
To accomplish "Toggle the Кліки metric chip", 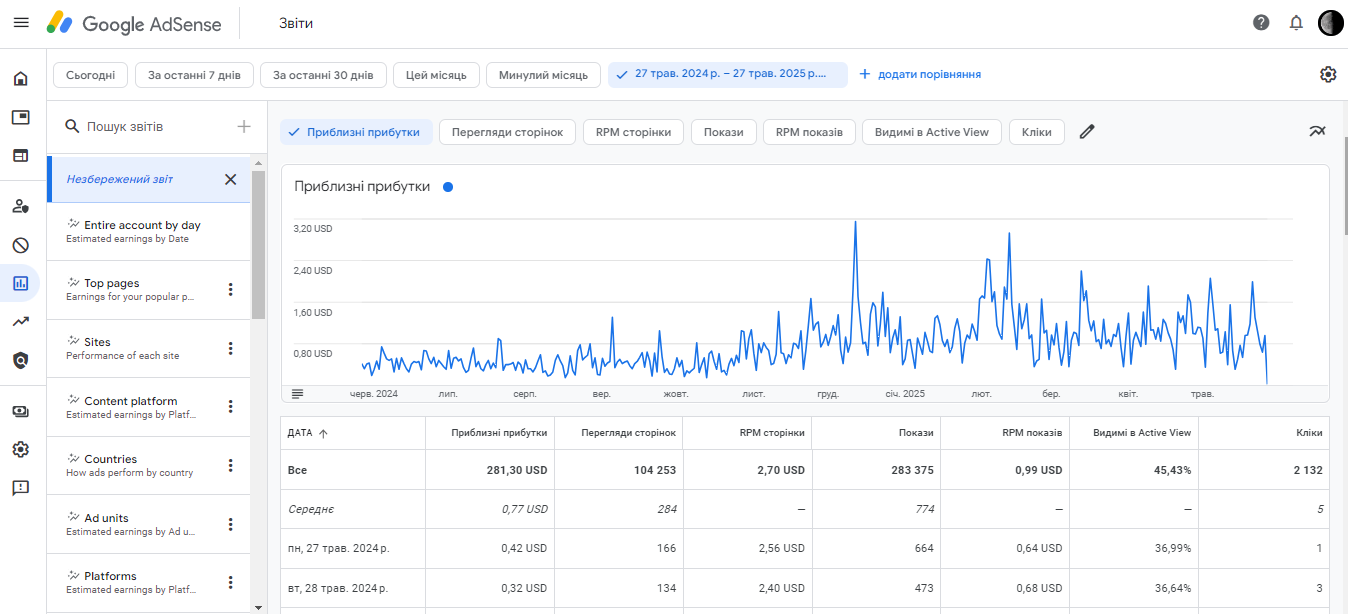I will pos(1037,132).
